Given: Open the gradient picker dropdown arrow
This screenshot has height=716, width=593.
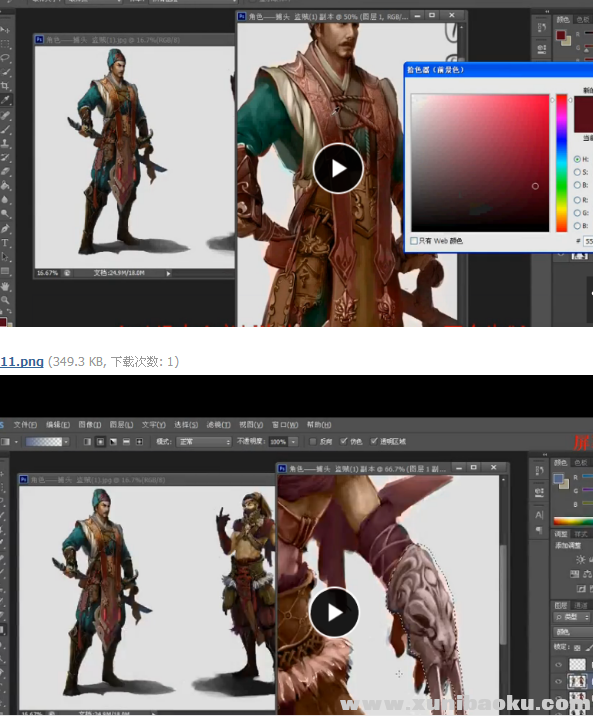Looking at the screenshot, I should coord(66,442).
